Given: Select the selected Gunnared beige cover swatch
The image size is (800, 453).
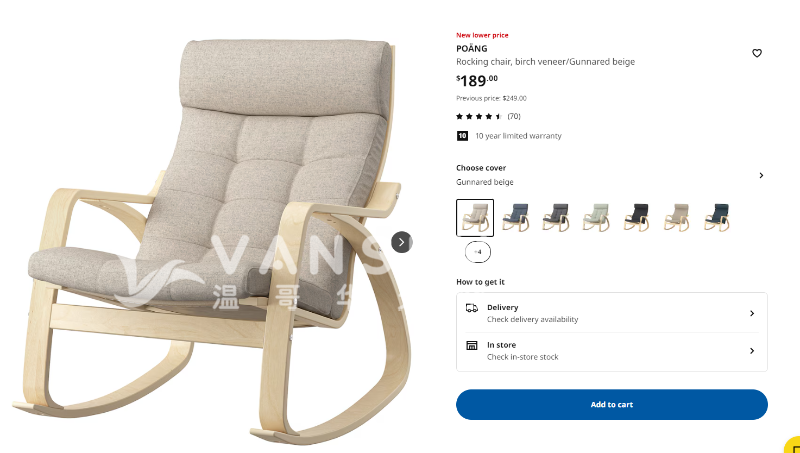Looking at the screenshot, I should tap(475, 218).
